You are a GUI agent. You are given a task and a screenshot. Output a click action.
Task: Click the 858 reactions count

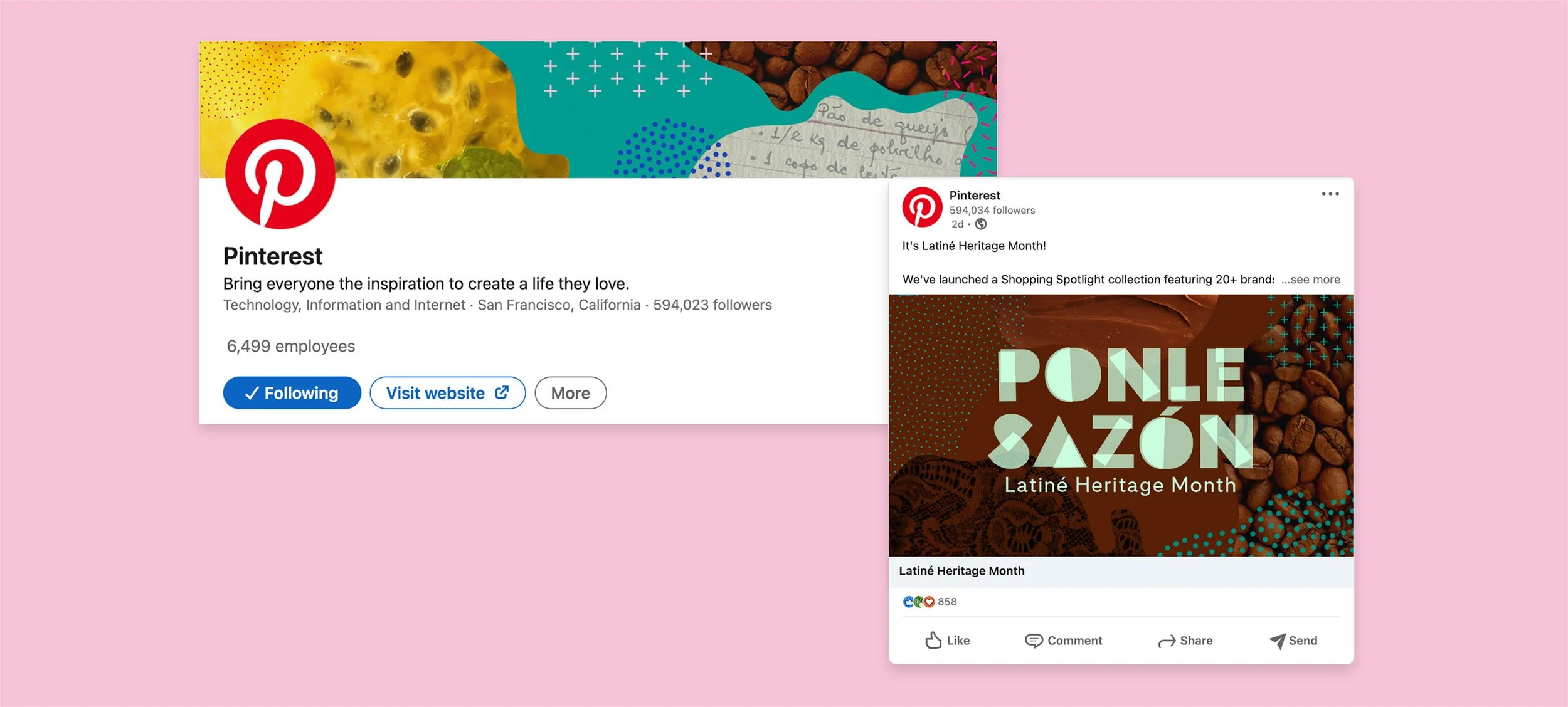pyautogui.click(x=947, y=602)
